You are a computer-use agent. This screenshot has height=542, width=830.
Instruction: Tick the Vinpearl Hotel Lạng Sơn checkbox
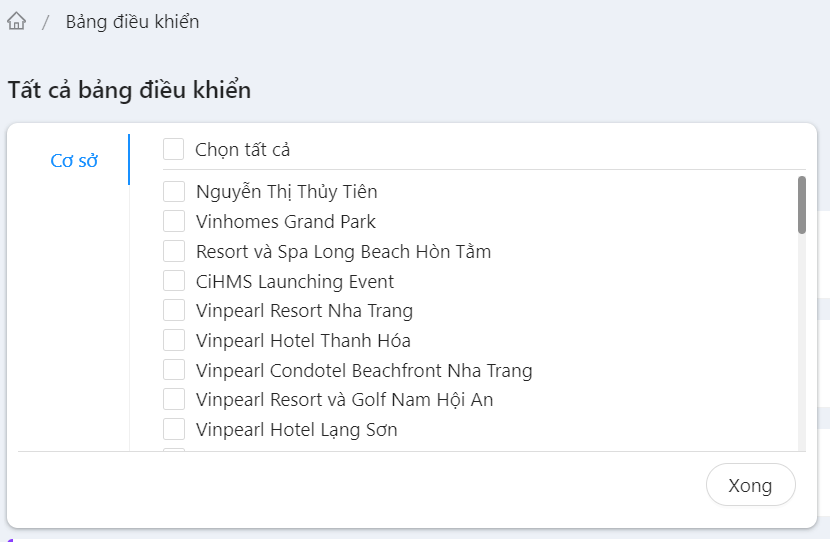pos(174,430)
